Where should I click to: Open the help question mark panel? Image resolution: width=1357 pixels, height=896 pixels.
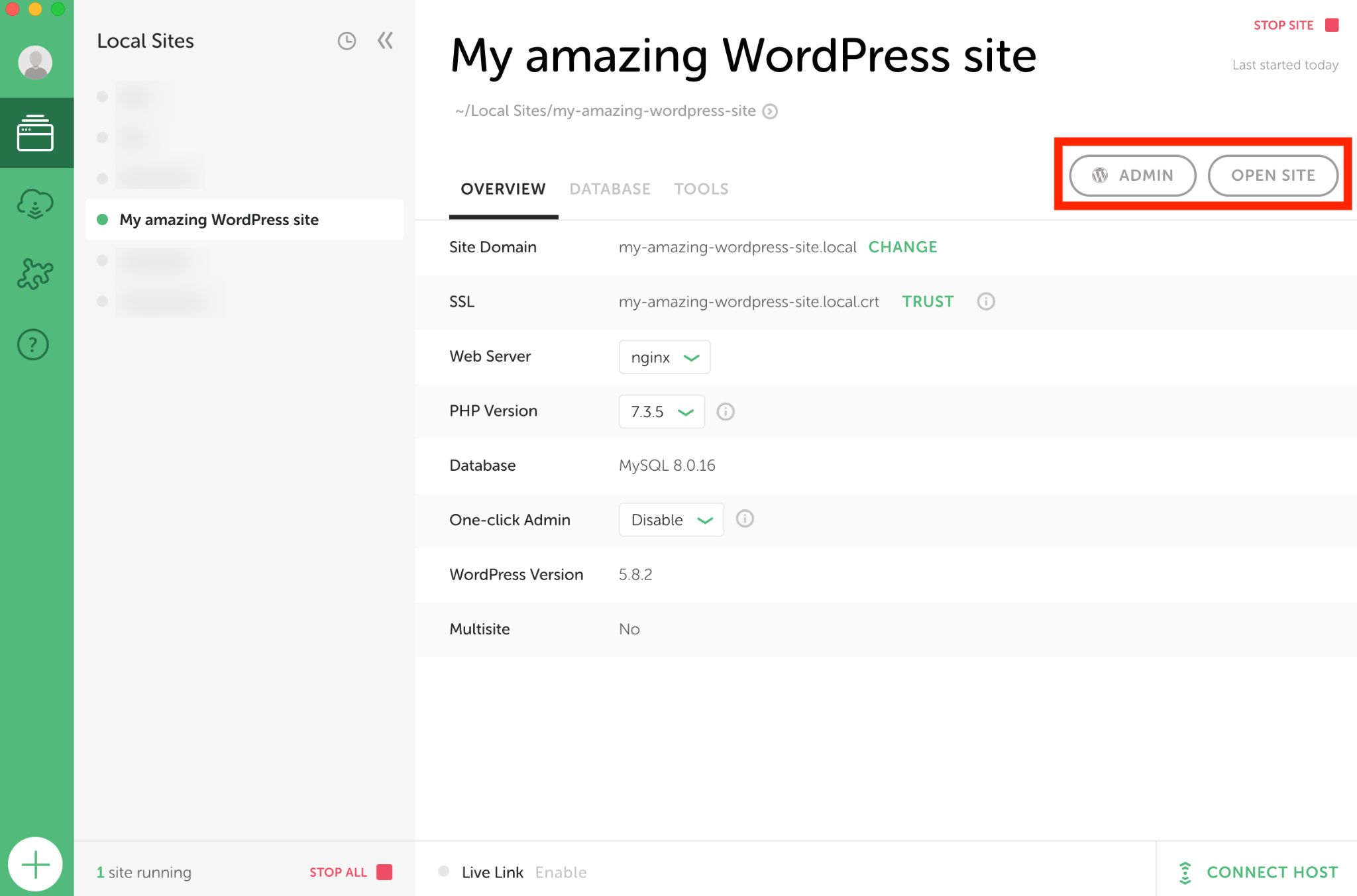32,344
